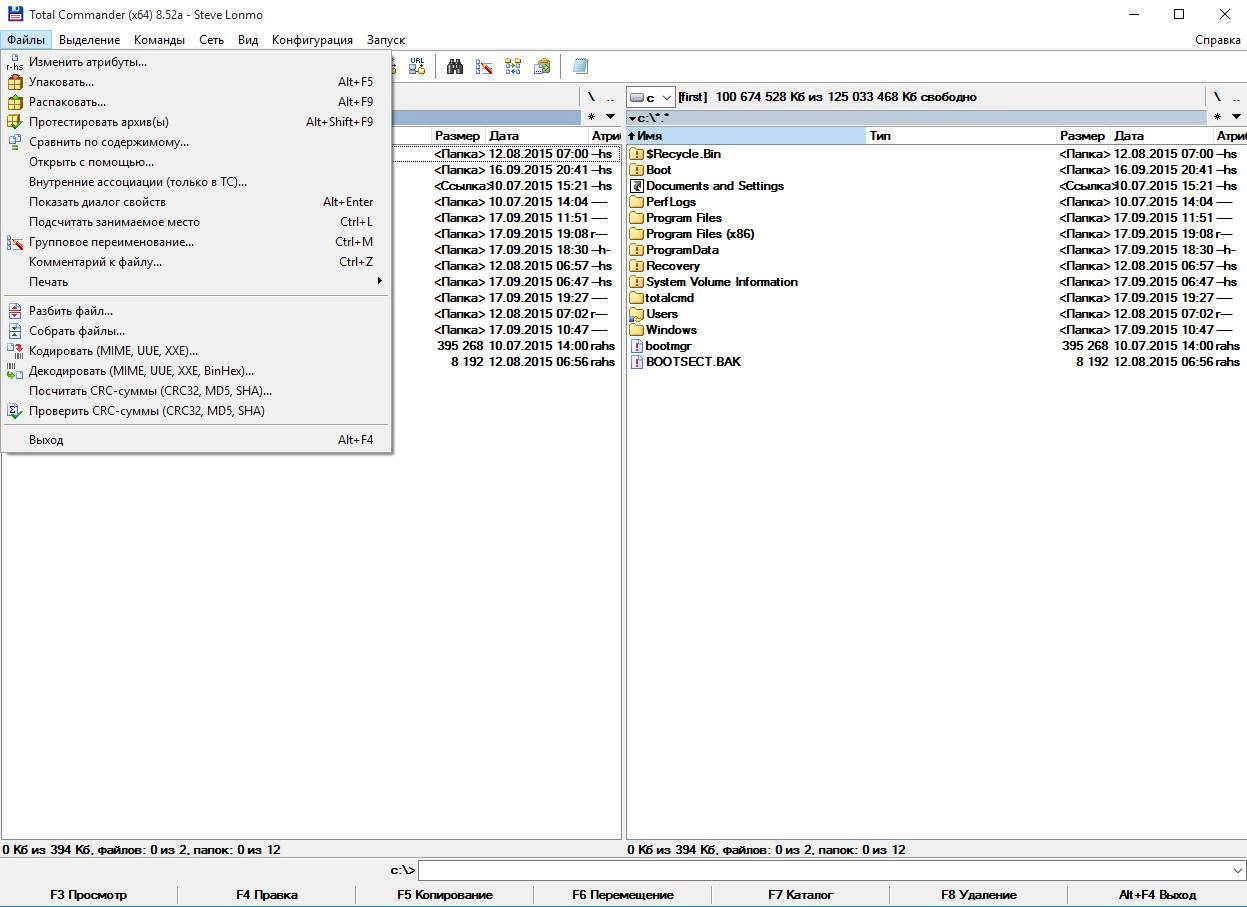Open the Команды menu

pos(159,40)
